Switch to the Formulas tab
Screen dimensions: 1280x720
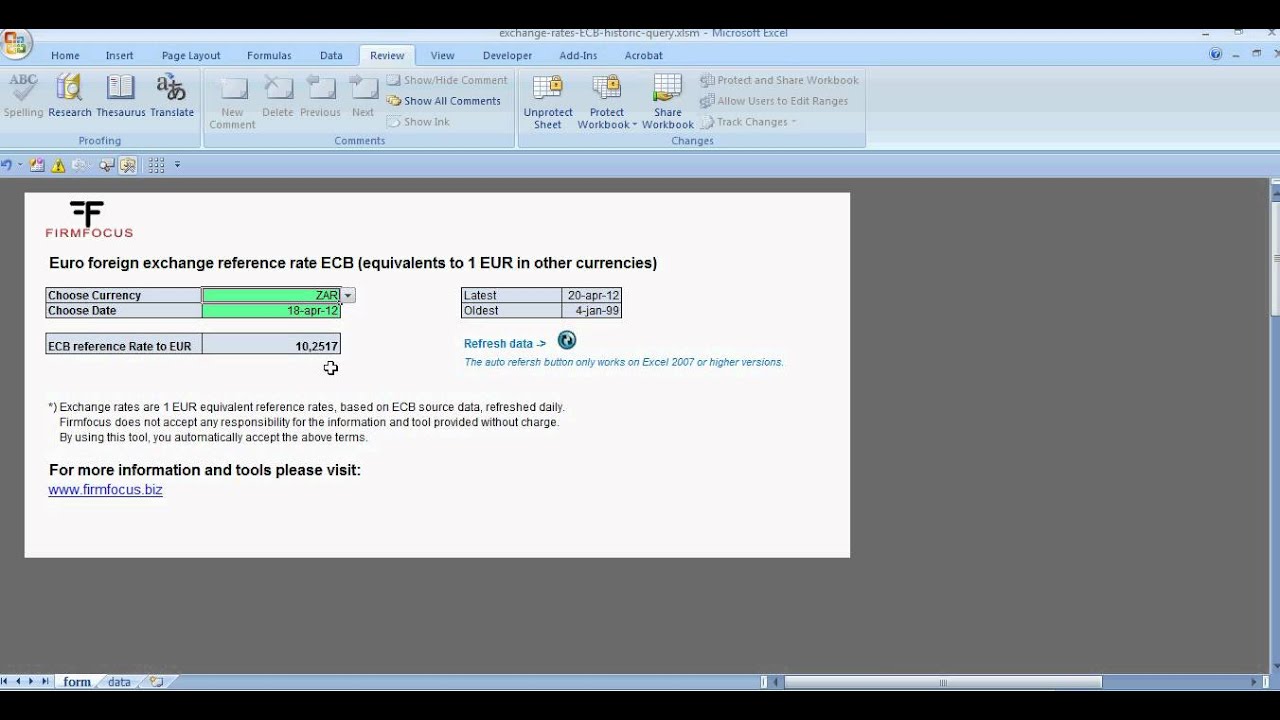[x=269, y=56]
